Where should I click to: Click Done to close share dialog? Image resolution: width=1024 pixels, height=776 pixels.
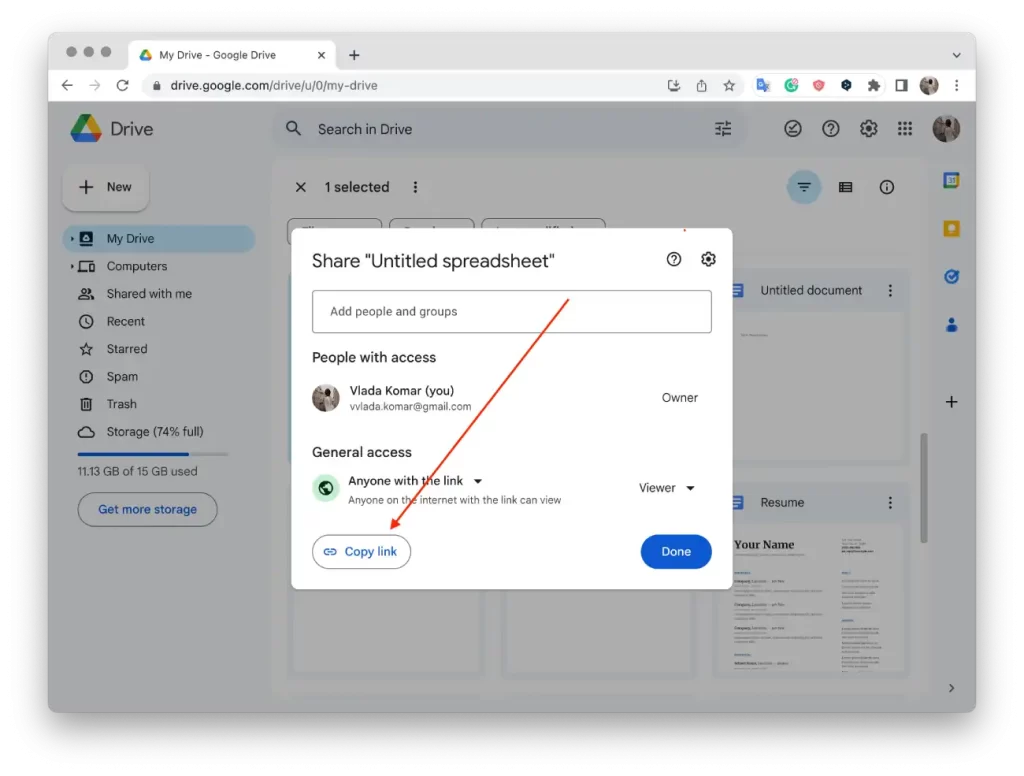[676, 552]
